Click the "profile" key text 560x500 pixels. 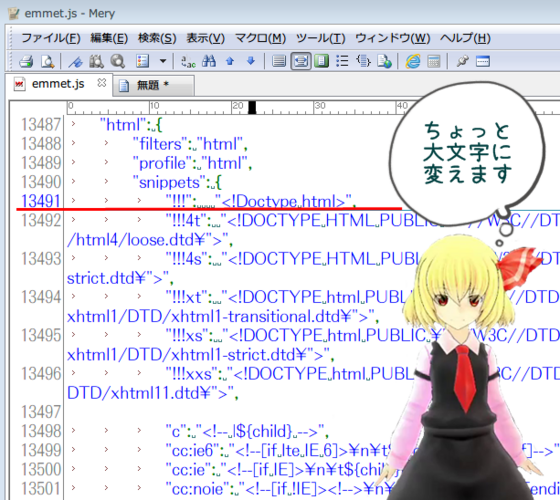[162, 164]
